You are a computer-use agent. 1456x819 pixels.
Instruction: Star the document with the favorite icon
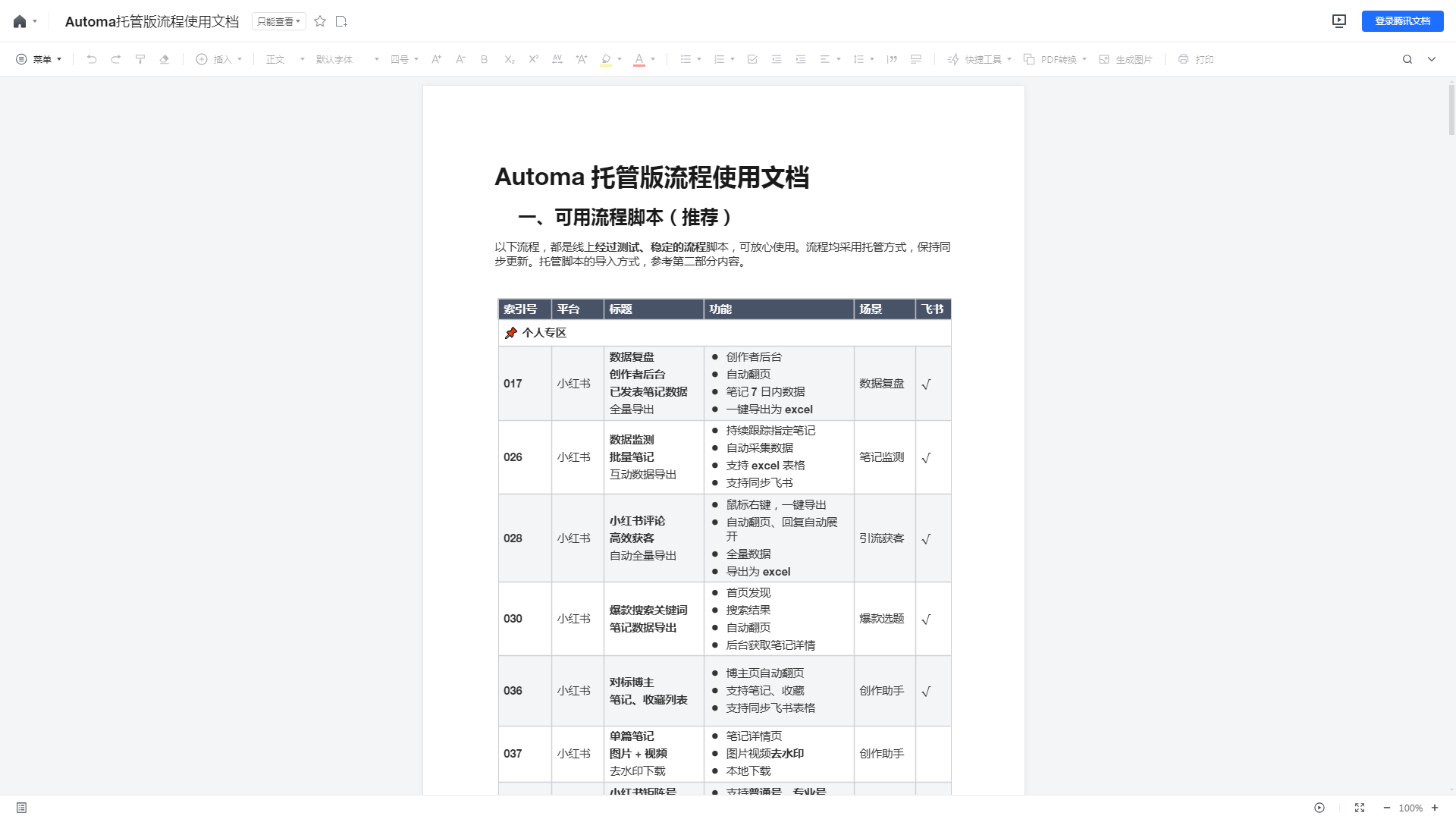click(320, 21)
